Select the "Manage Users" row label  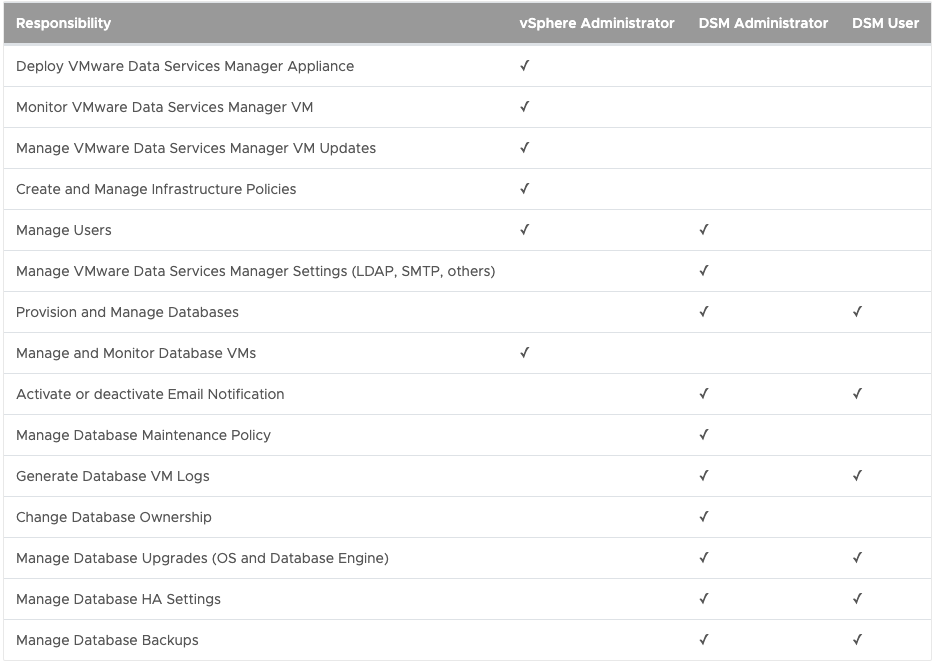64,230
